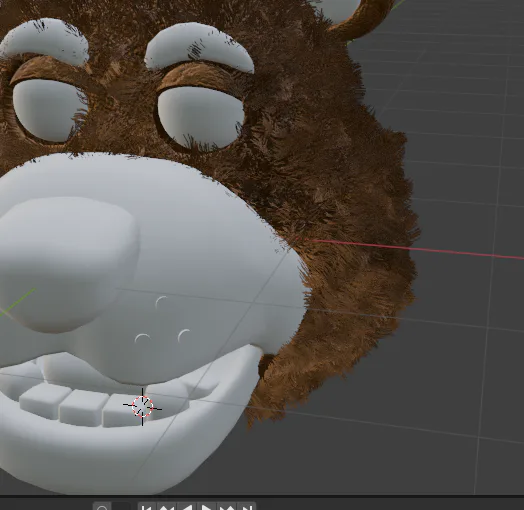Jump forward to the next keyframe
Screen dimensions: 524x510
(x=227, y=507)
